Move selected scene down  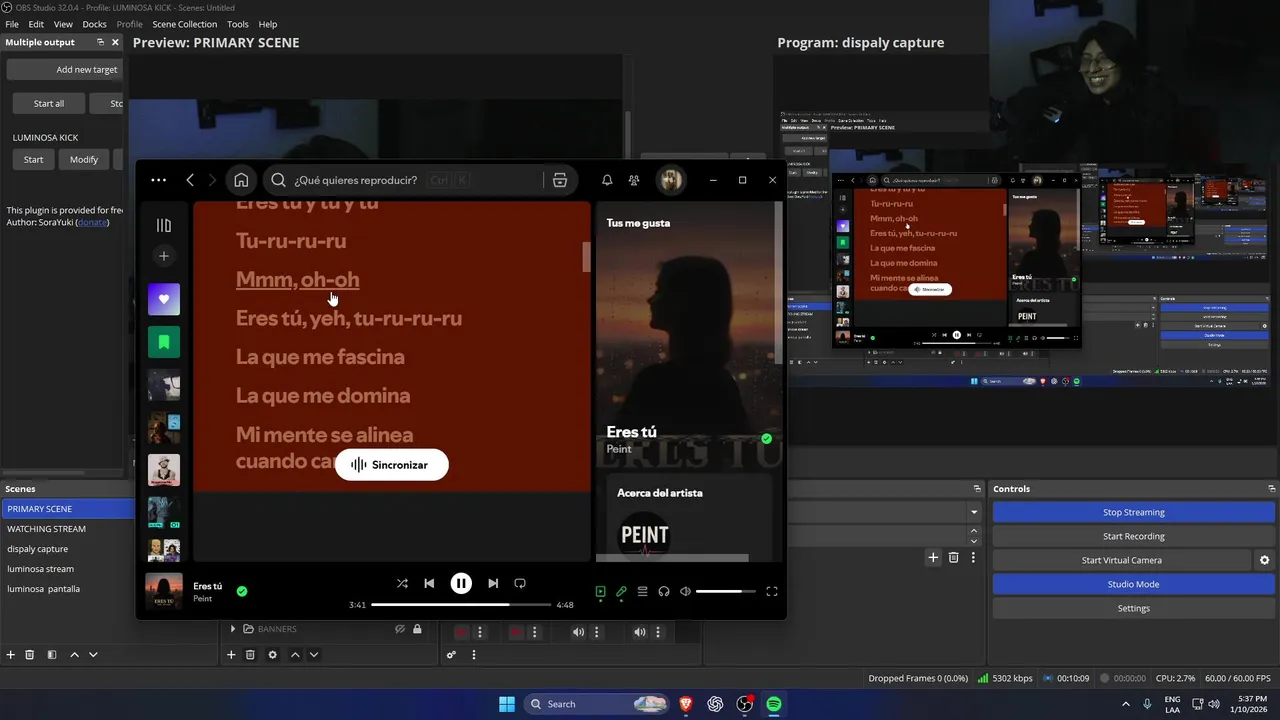93,655
